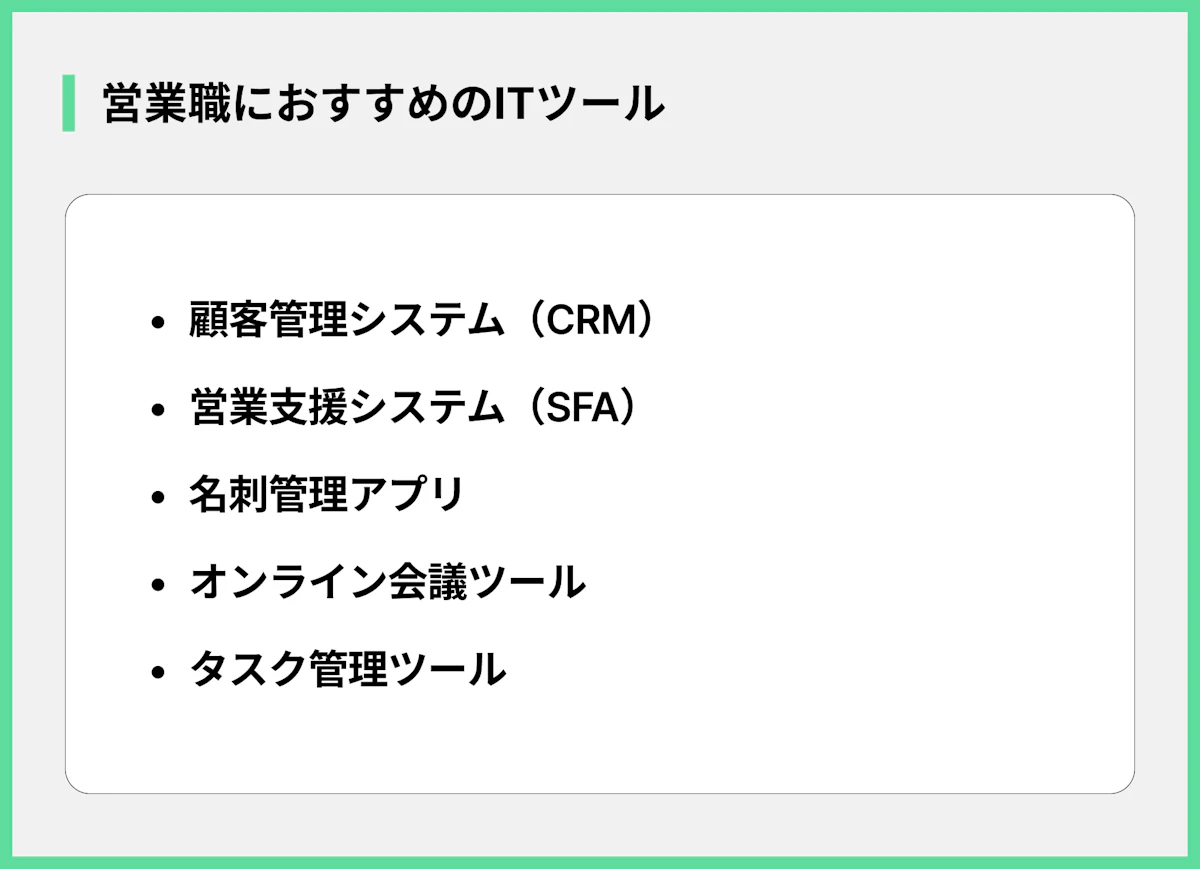Click the 名刺管理アプリ list item
Screen dimensions: 1200x869
(327, 495)
